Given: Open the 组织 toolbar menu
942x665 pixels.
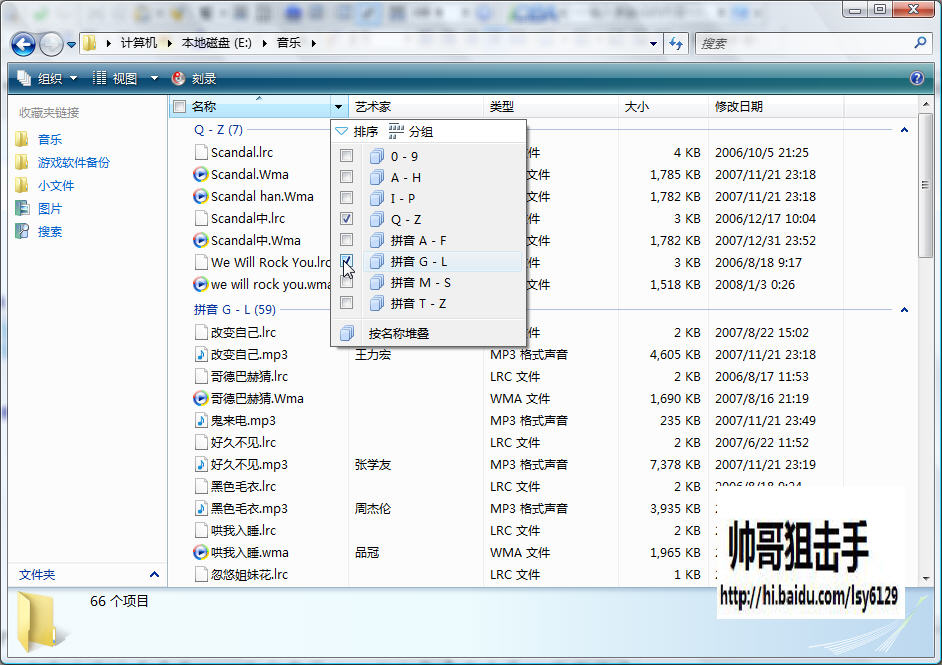Looking at the screenshot, I should point(48,78).
